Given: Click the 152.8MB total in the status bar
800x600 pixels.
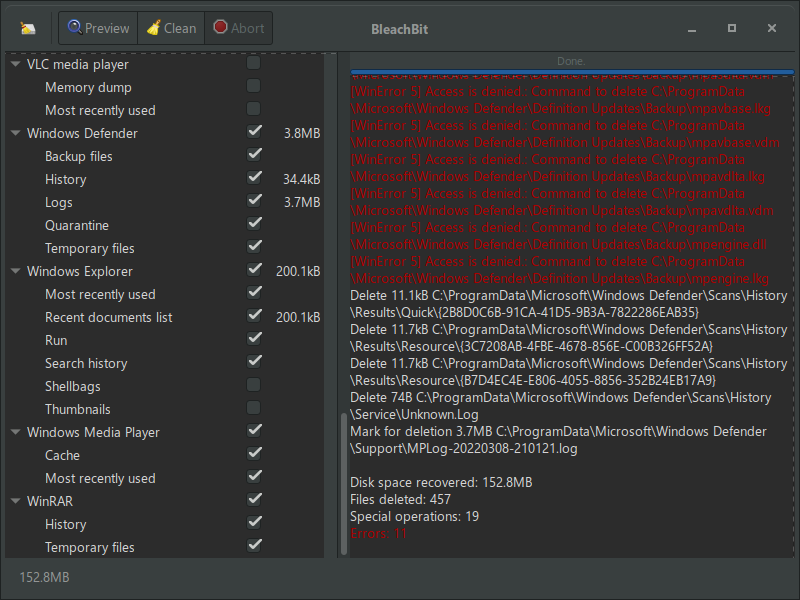Looking at the screenshot, I should tap(44, 577).
